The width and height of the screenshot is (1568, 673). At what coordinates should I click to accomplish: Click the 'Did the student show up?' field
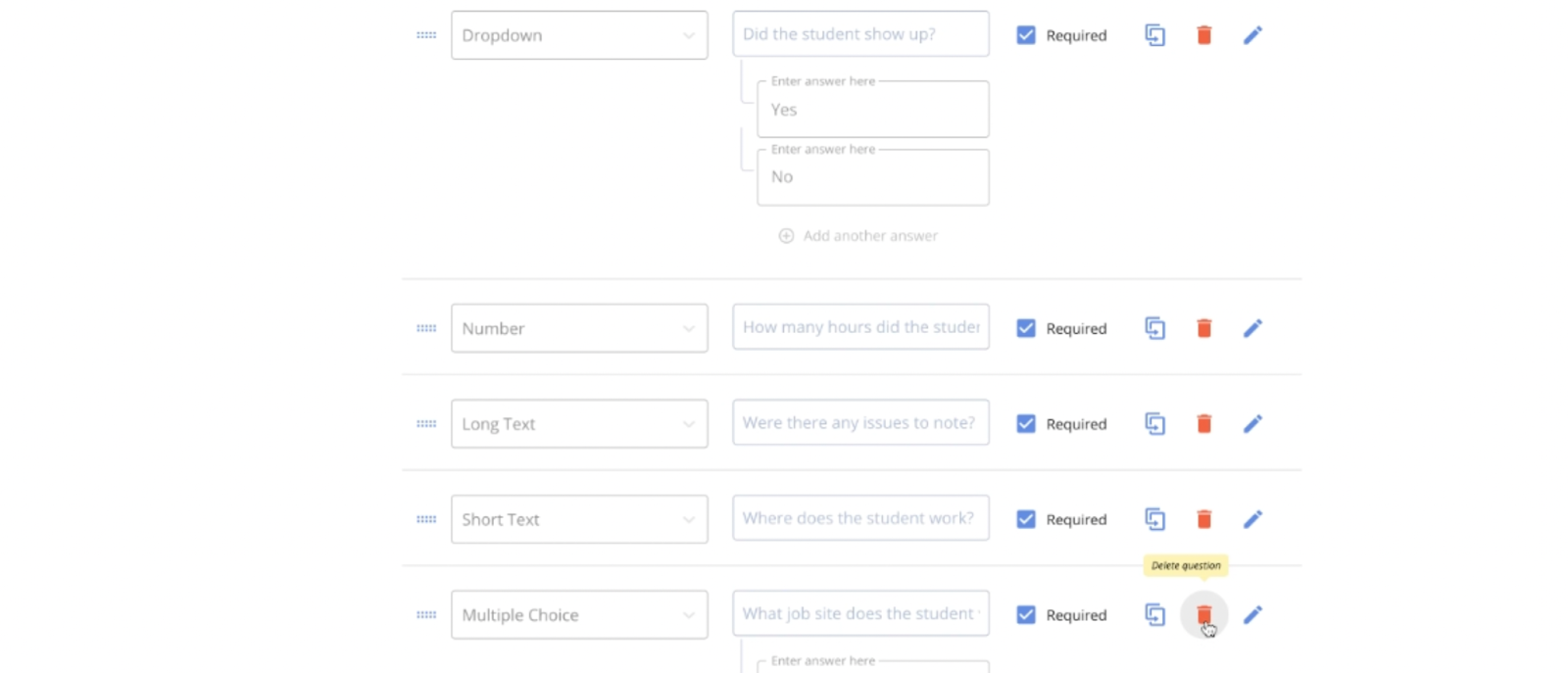pyautogui.click(x=860, y=34)
